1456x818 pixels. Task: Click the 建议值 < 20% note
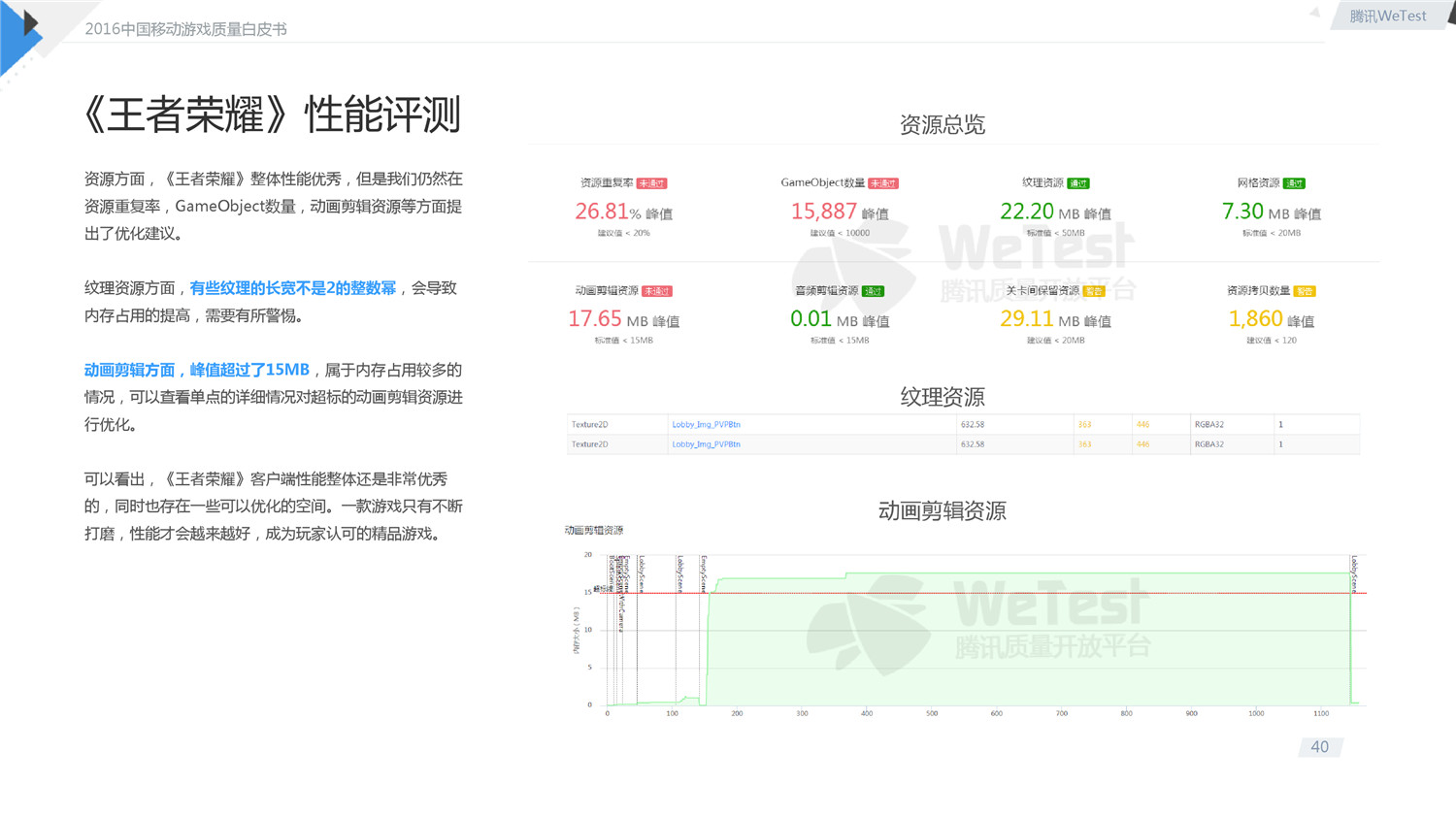[x=623, y=233]
